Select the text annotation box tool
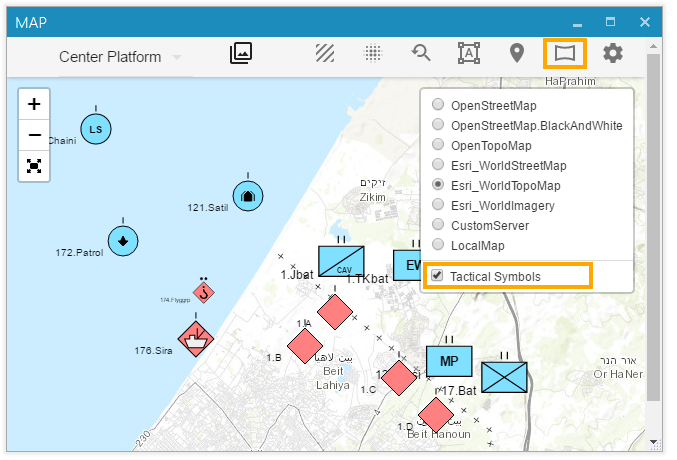 468,54
